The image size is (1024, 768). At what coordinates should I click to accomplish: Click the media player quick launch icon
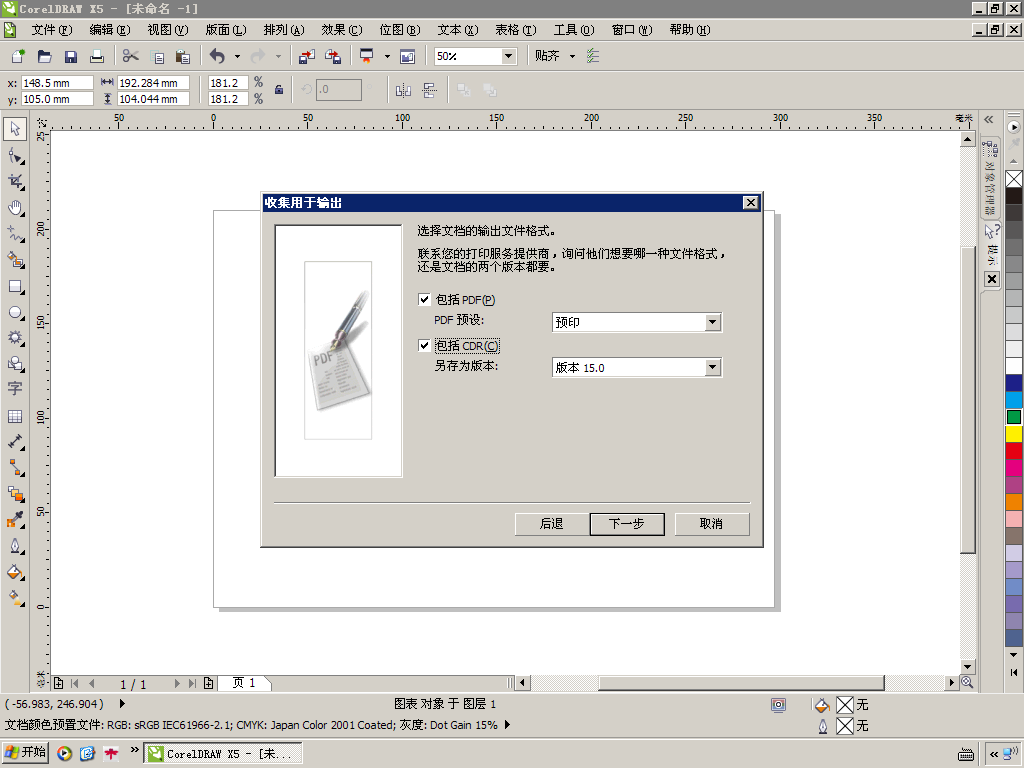[64, 754]
